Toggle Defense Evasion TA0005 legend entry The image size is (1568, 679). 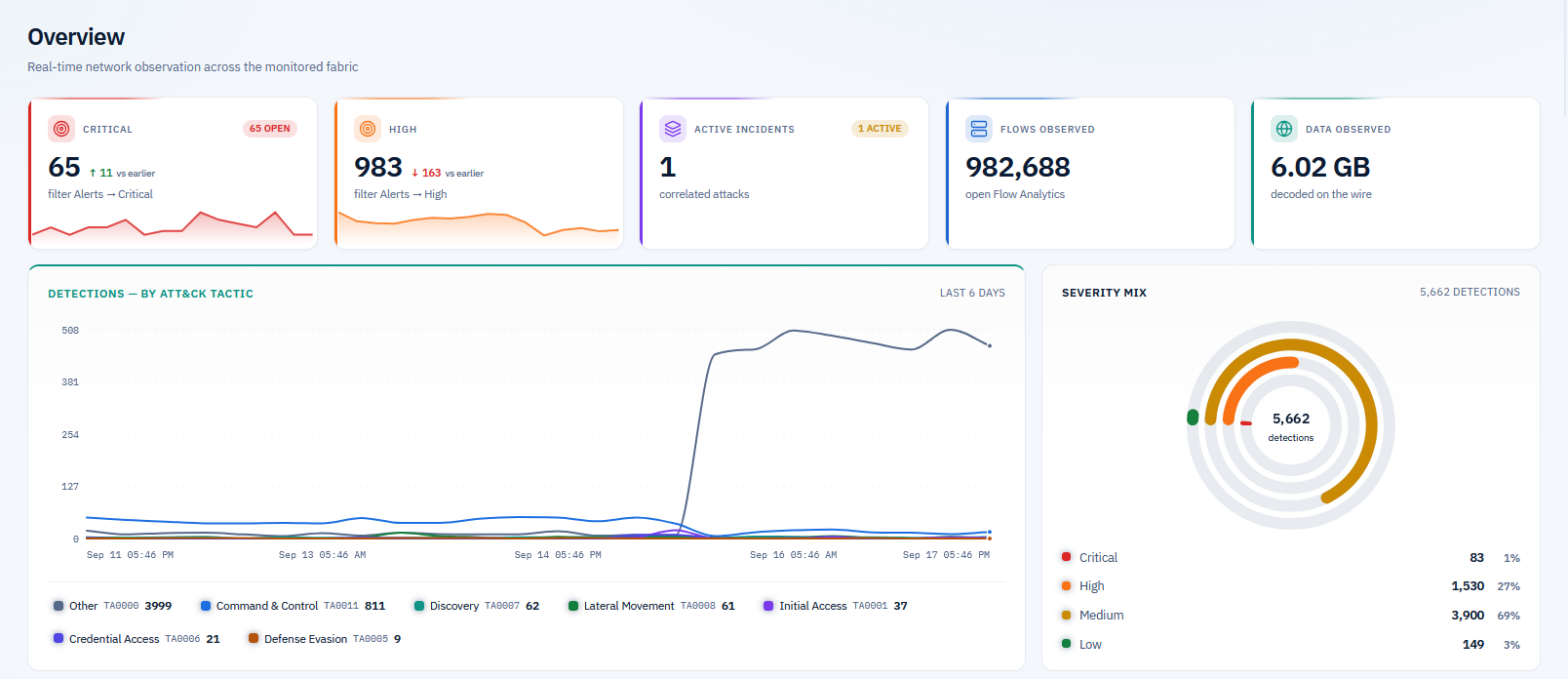325,639
